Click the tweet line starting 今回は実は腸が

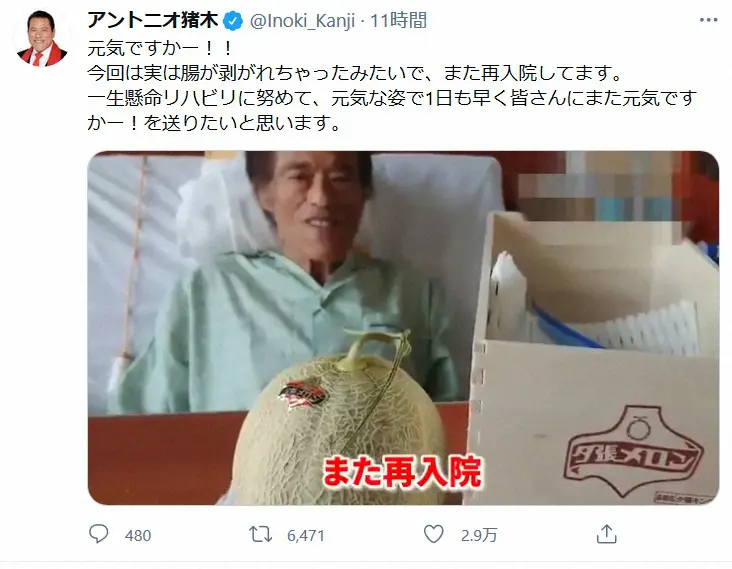coord(355,73)
